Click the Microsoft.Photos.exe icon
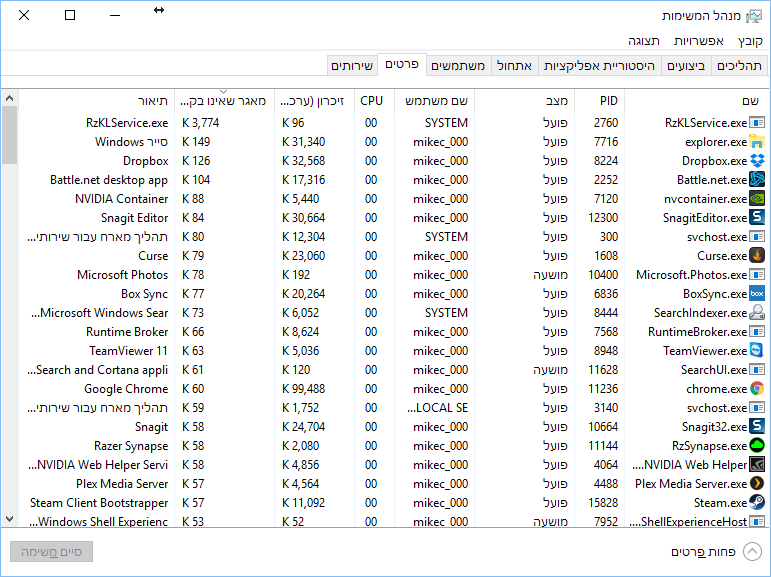The image size is (771, 577). coord(757,274)
